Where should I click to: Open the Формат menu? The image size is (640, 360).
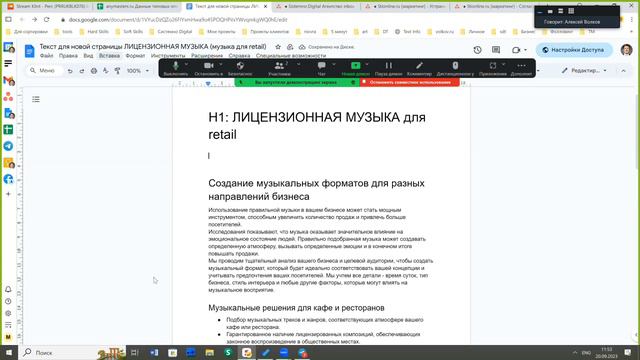135,56
